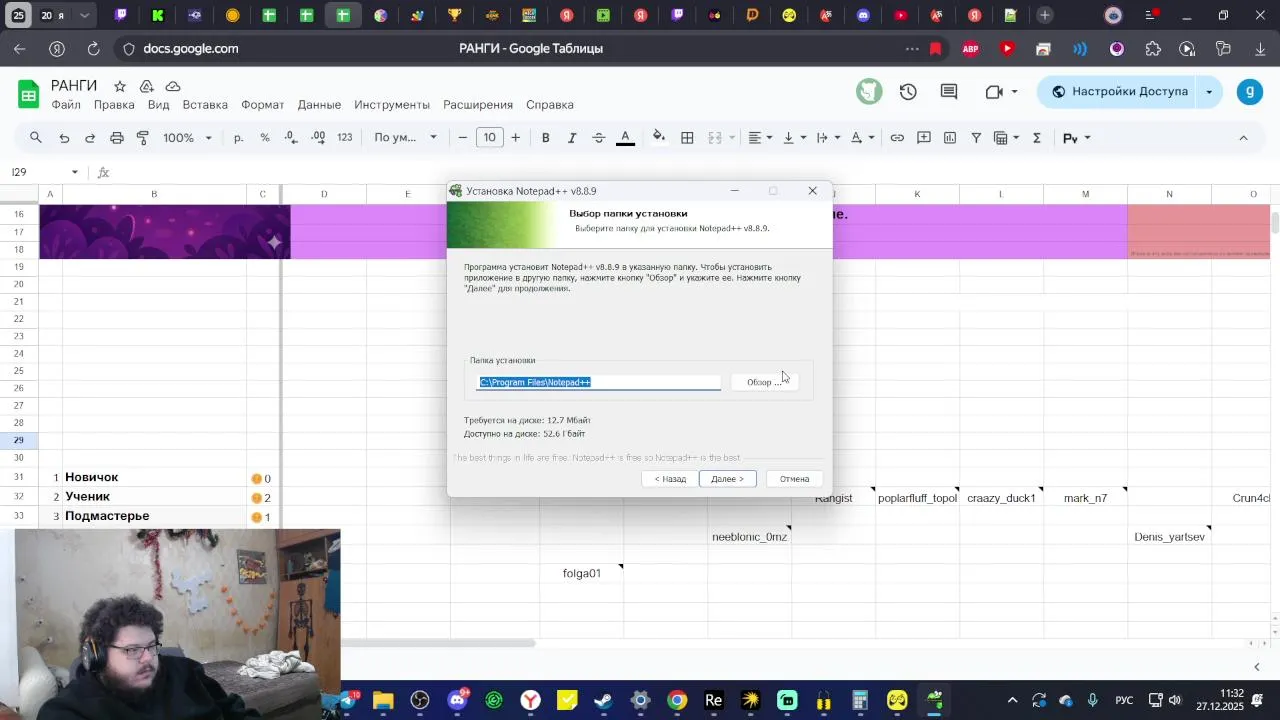Click the РУС language indicator
Viewport: 1280px width, 720px height.
tap(1124, 701)
